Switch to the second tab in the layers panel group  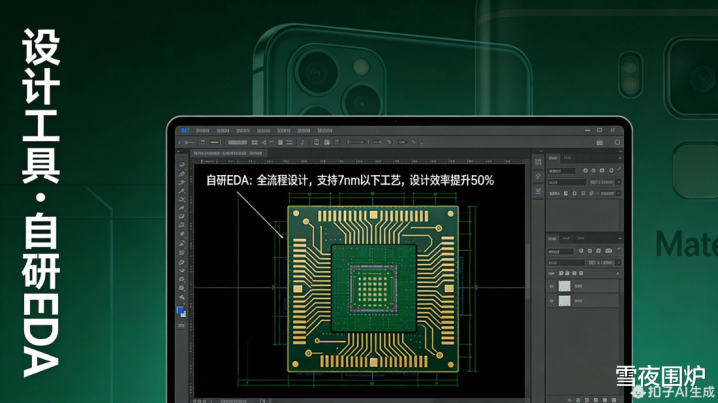(567, 239)
